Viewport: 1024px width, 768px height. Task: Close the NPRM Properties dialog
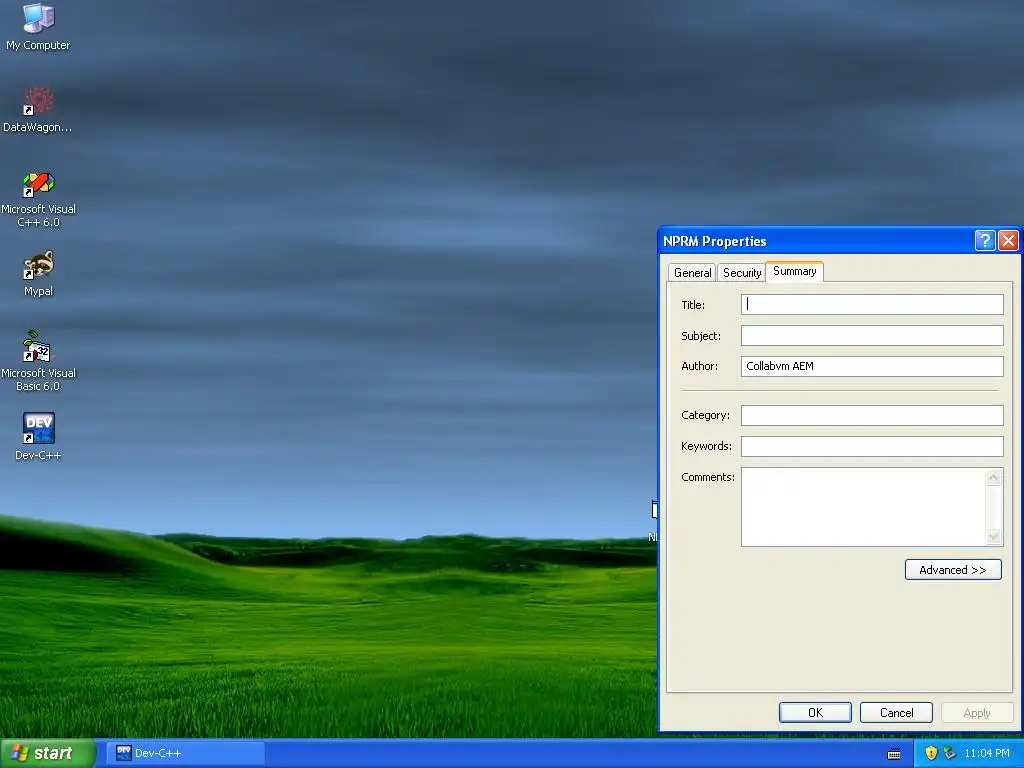coord(1008,240)
